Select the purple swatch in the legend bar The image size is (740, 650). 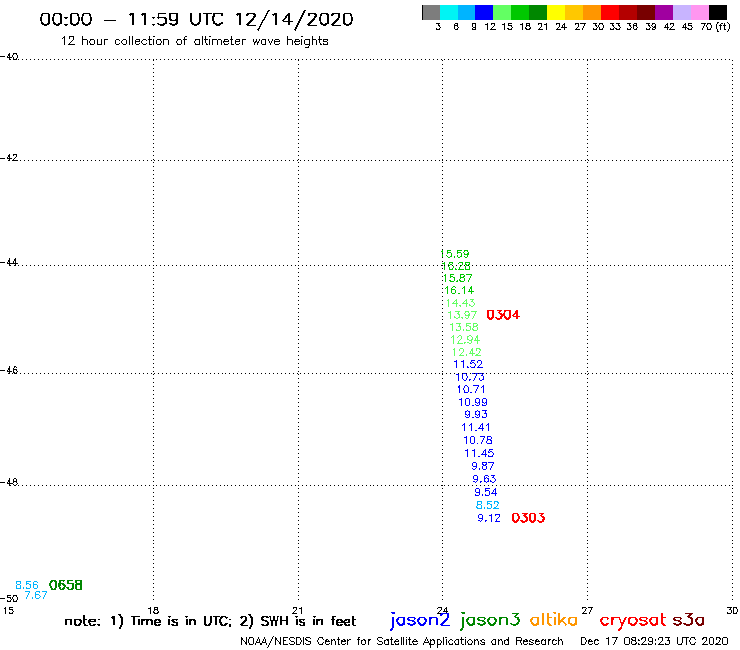664,12
